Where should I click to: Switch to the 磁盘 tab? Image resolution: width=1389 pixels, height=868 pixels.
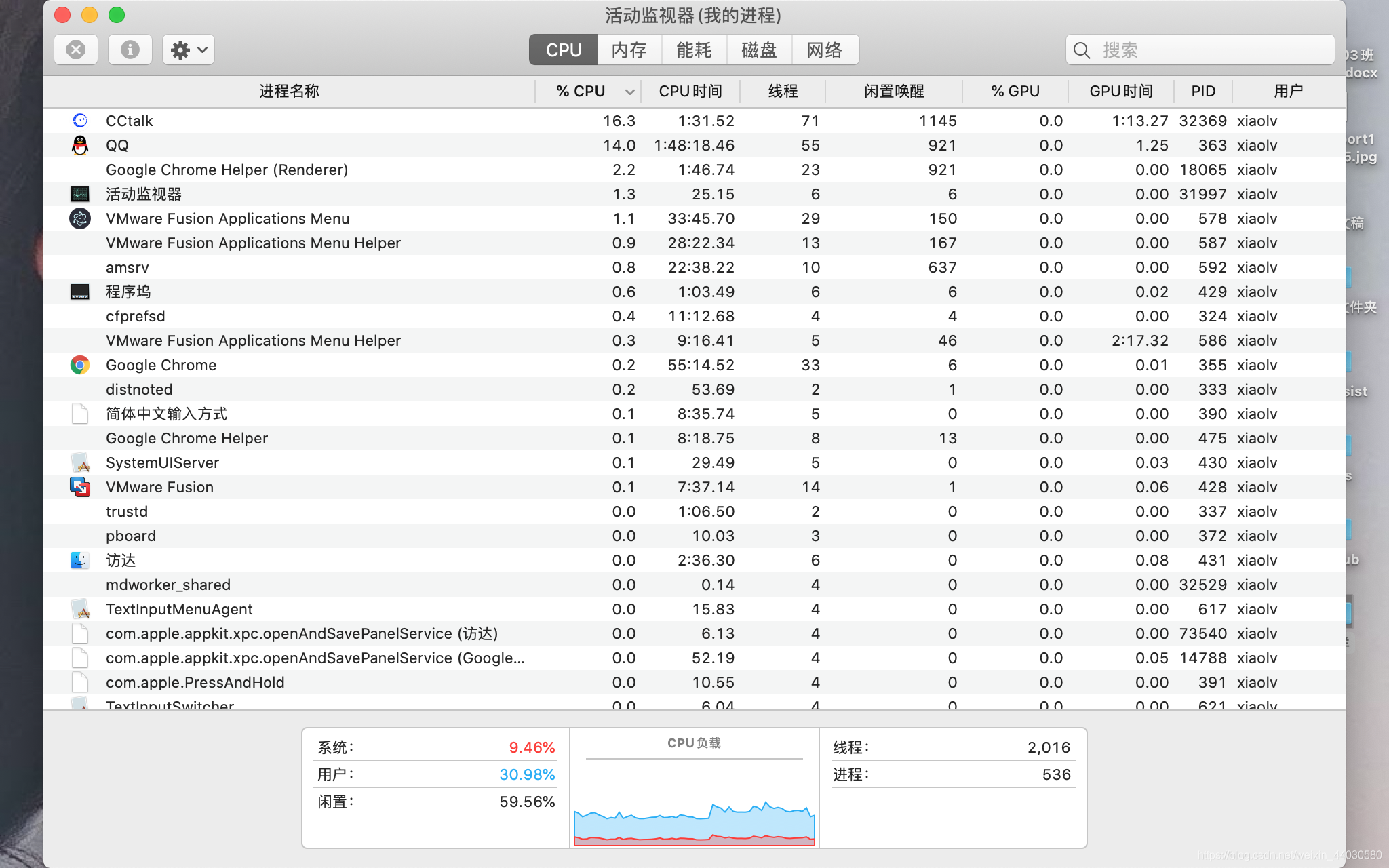pos(760,50)
